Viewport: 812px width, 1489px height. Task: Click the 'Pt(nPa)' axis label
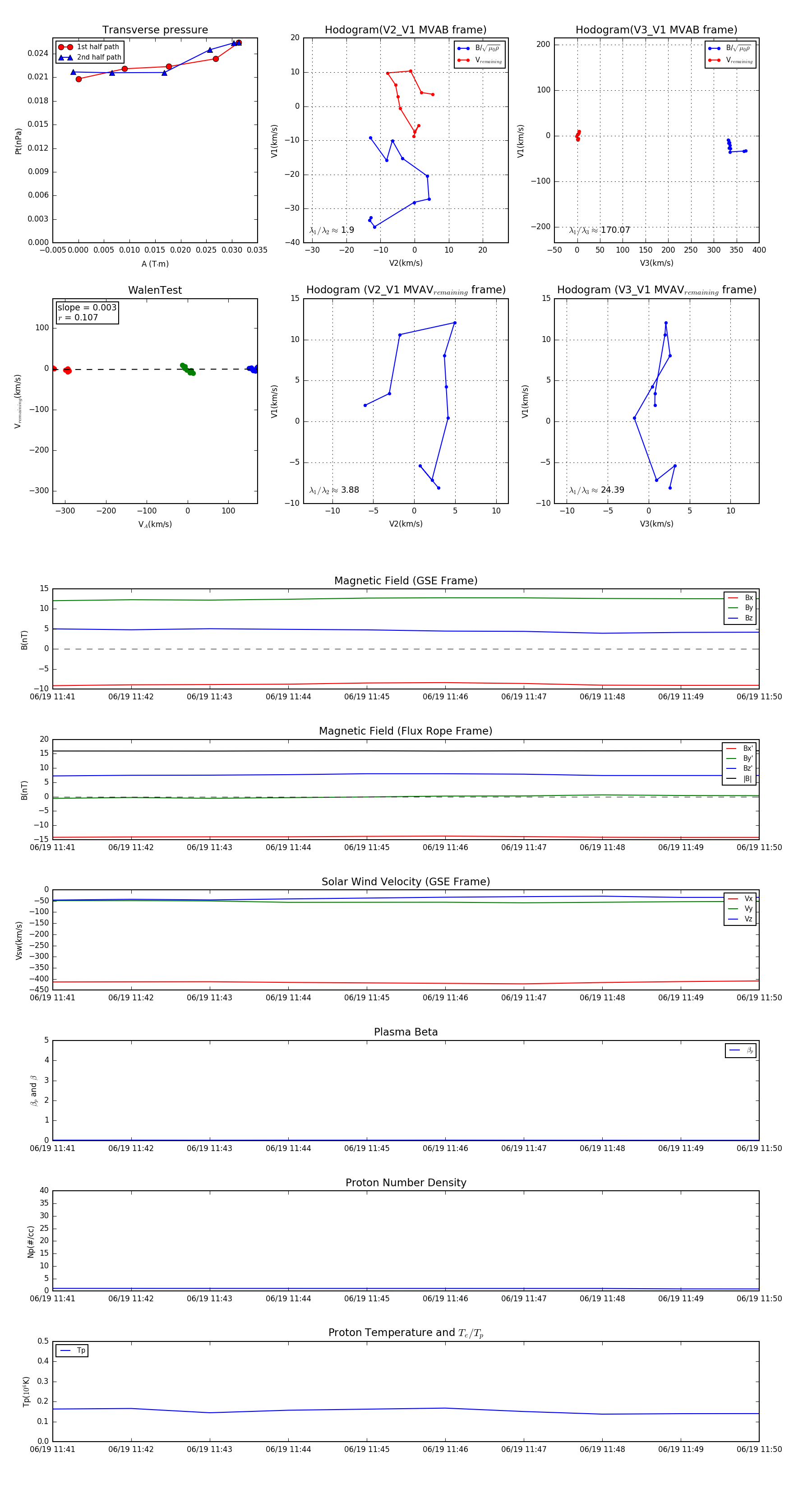[18, 141]
